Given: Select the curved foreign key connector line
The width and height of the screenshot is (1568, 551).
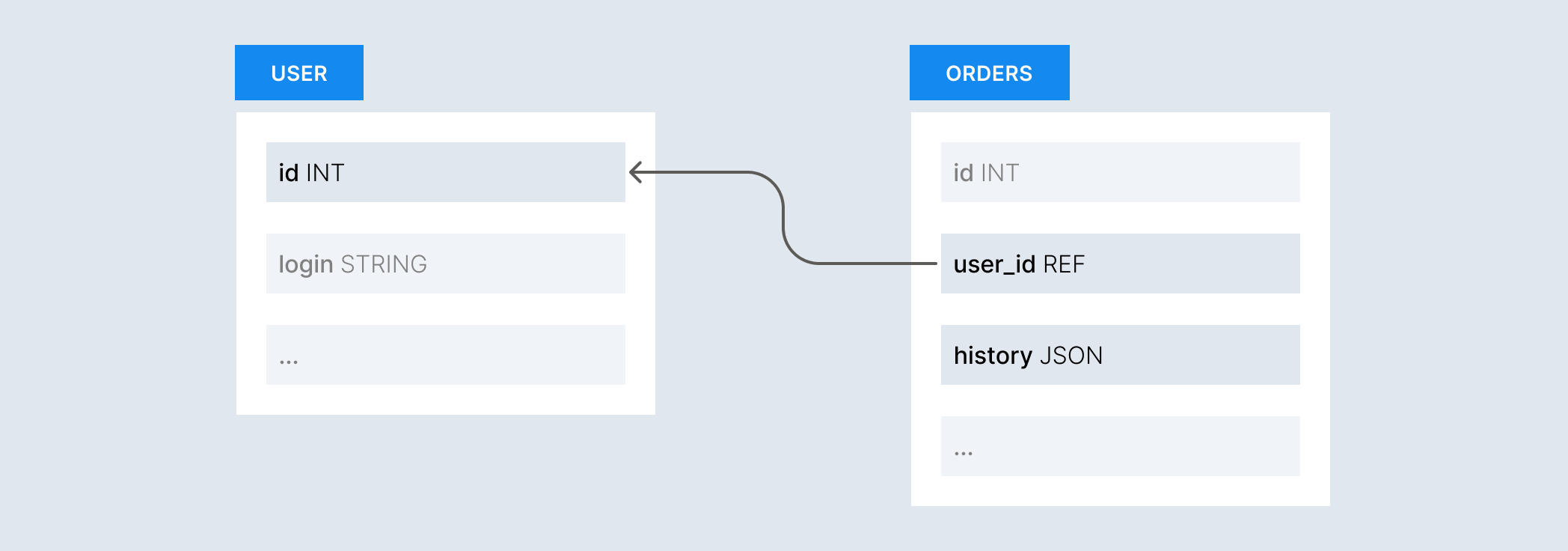Looking at the screenshot, I should click(x=783, y=217).
